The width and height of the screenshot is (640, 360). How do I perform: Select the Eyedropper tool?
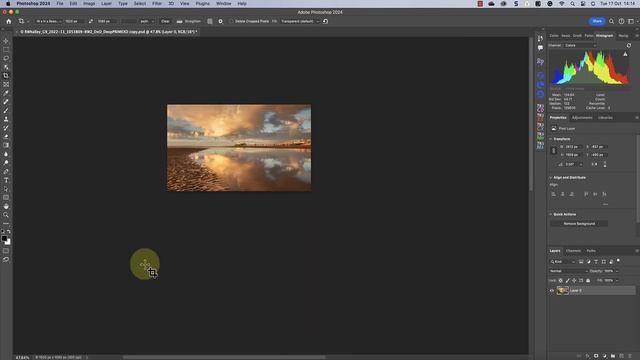point(6,93)
